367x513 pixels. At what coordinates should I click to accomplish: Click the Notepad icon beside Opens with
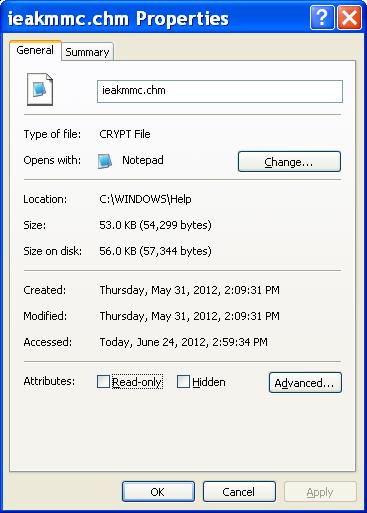(x=105, y=161)
